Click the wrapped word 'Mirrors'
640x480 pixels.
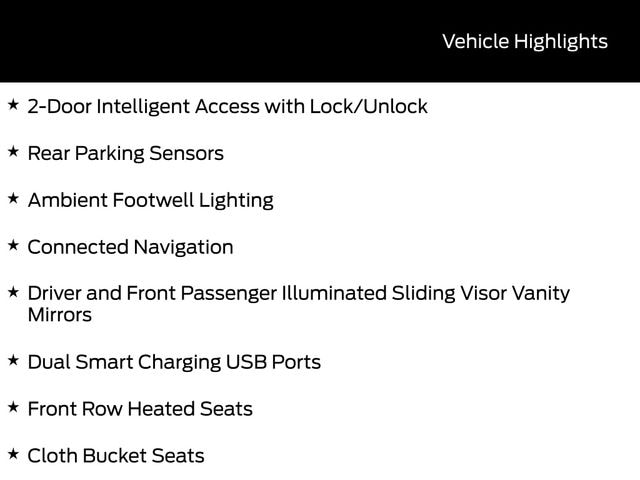pyautogui.click(x=59, y=315)
